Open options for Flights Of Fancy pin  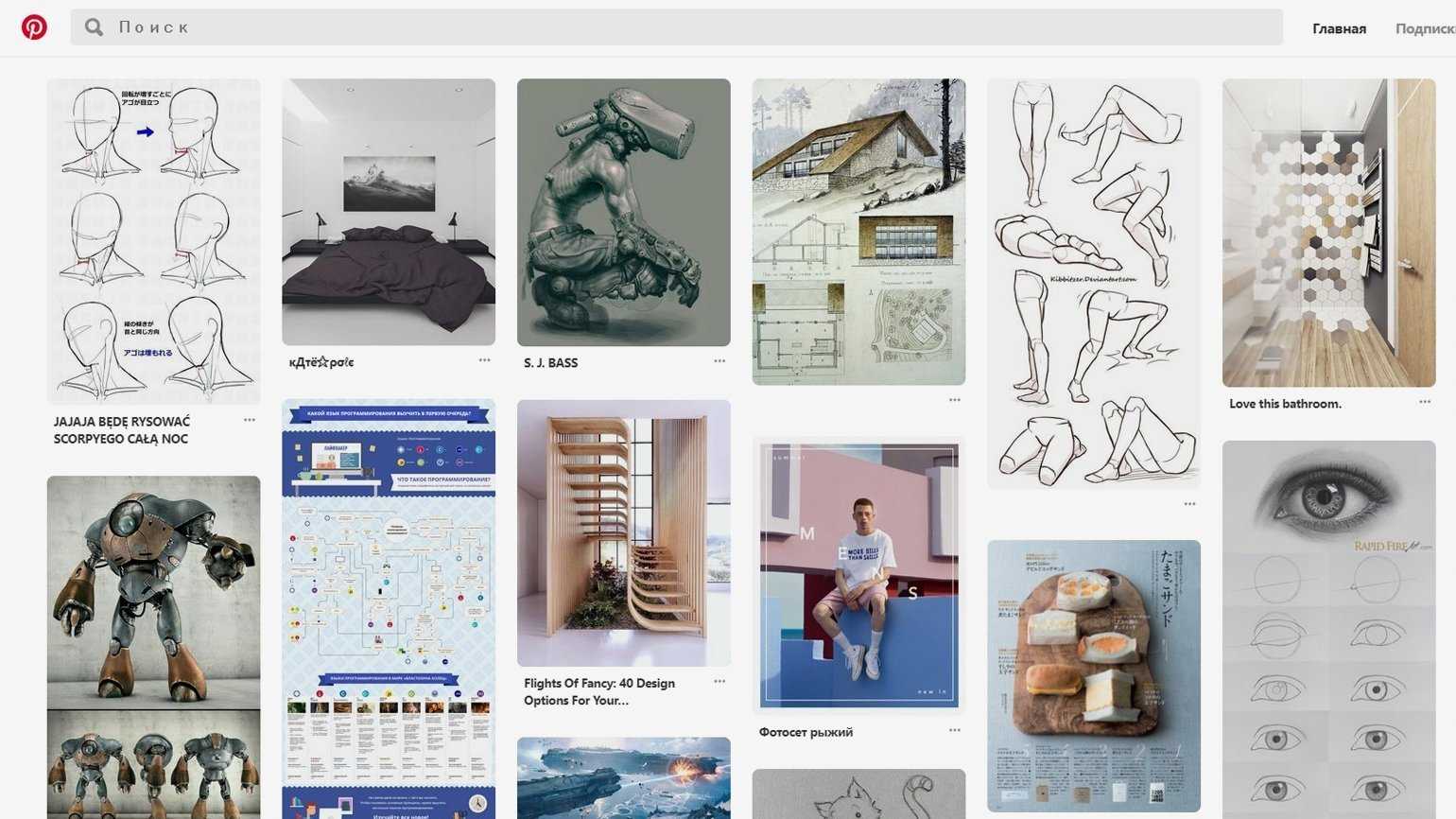719,682
